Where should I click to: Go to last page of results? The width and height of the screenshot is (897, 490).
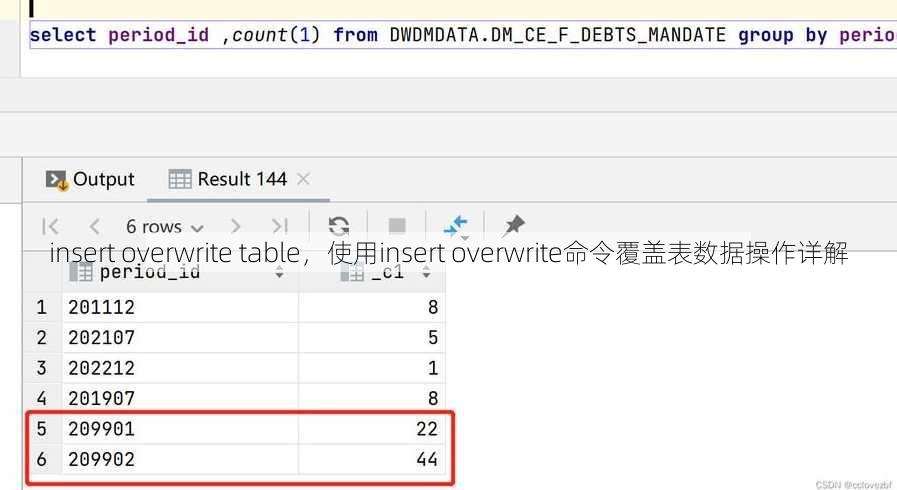(280, 226)
